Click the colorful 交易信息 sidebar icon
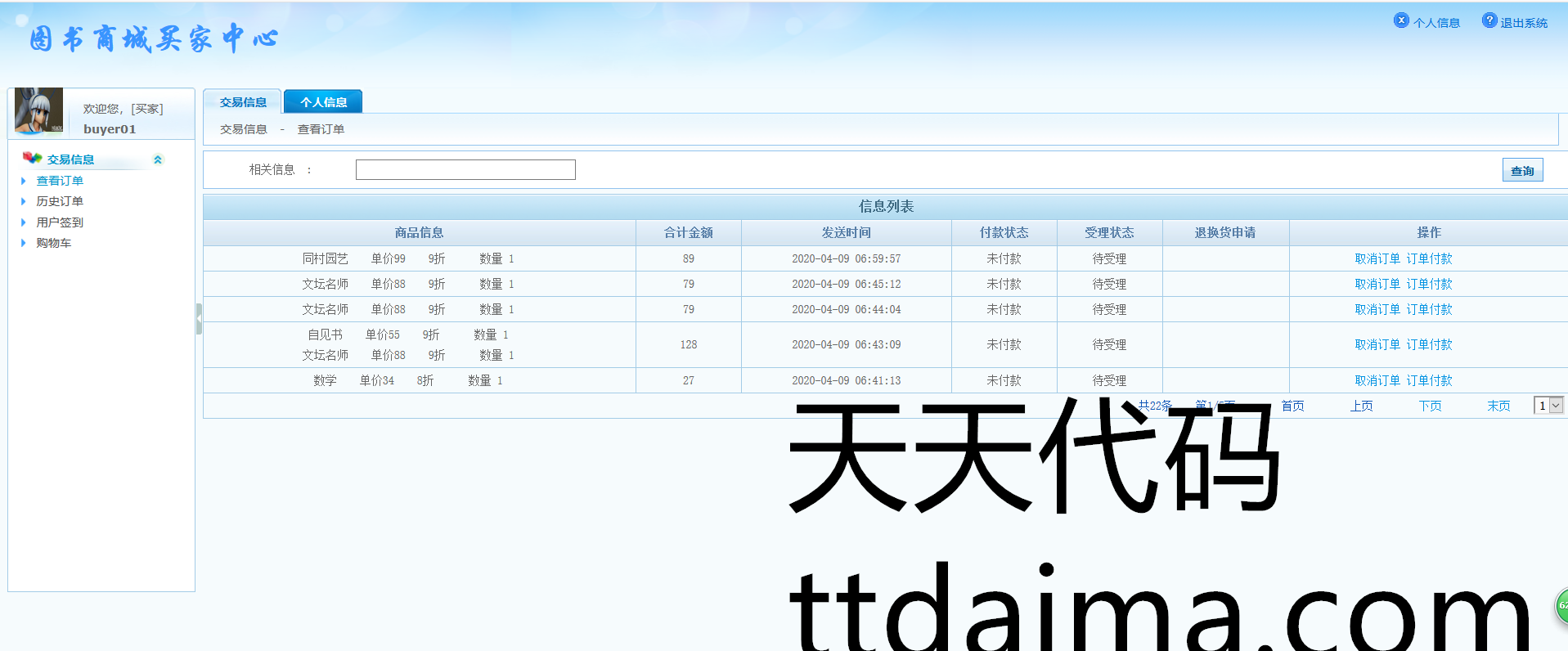Viewport: 1568px width, 651px height. click(x=32, y=158)
